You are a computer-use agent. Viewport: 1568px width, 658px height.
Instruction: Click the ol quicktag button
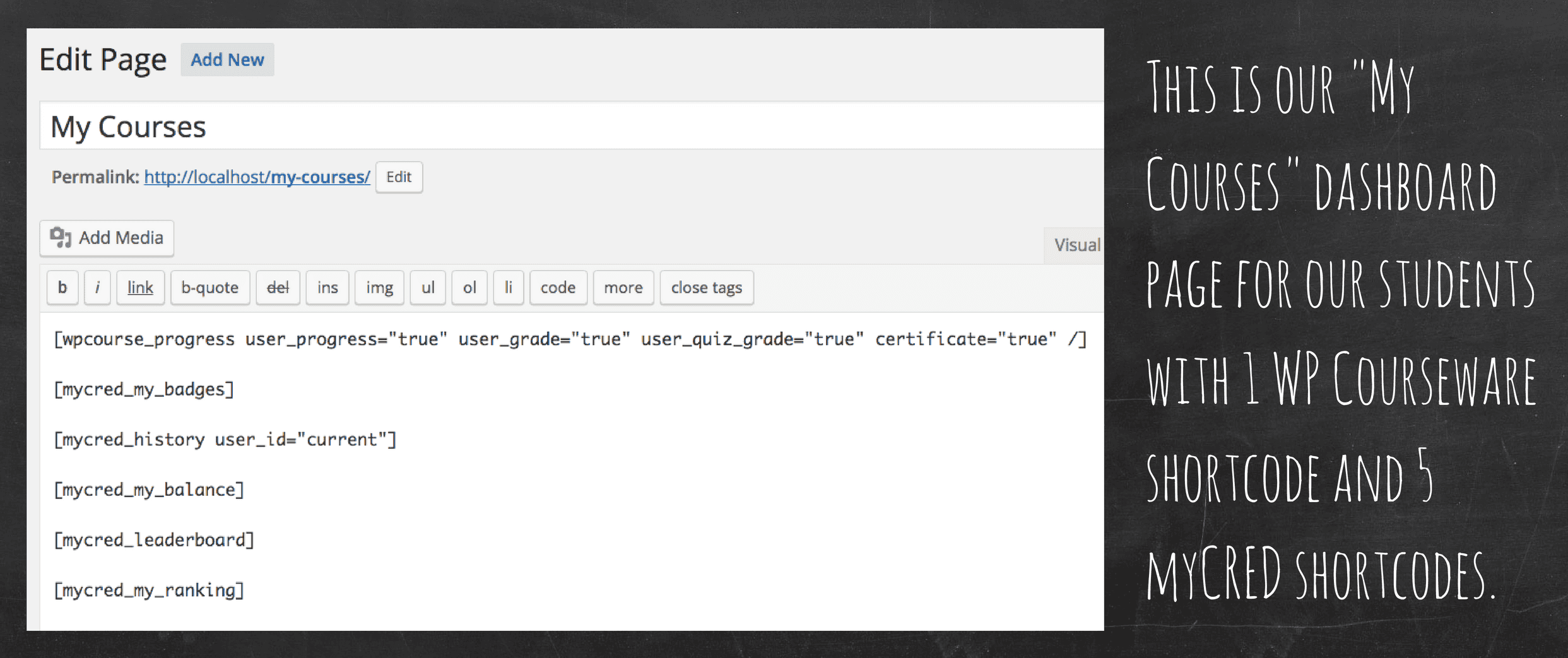(x=469, y=288)
